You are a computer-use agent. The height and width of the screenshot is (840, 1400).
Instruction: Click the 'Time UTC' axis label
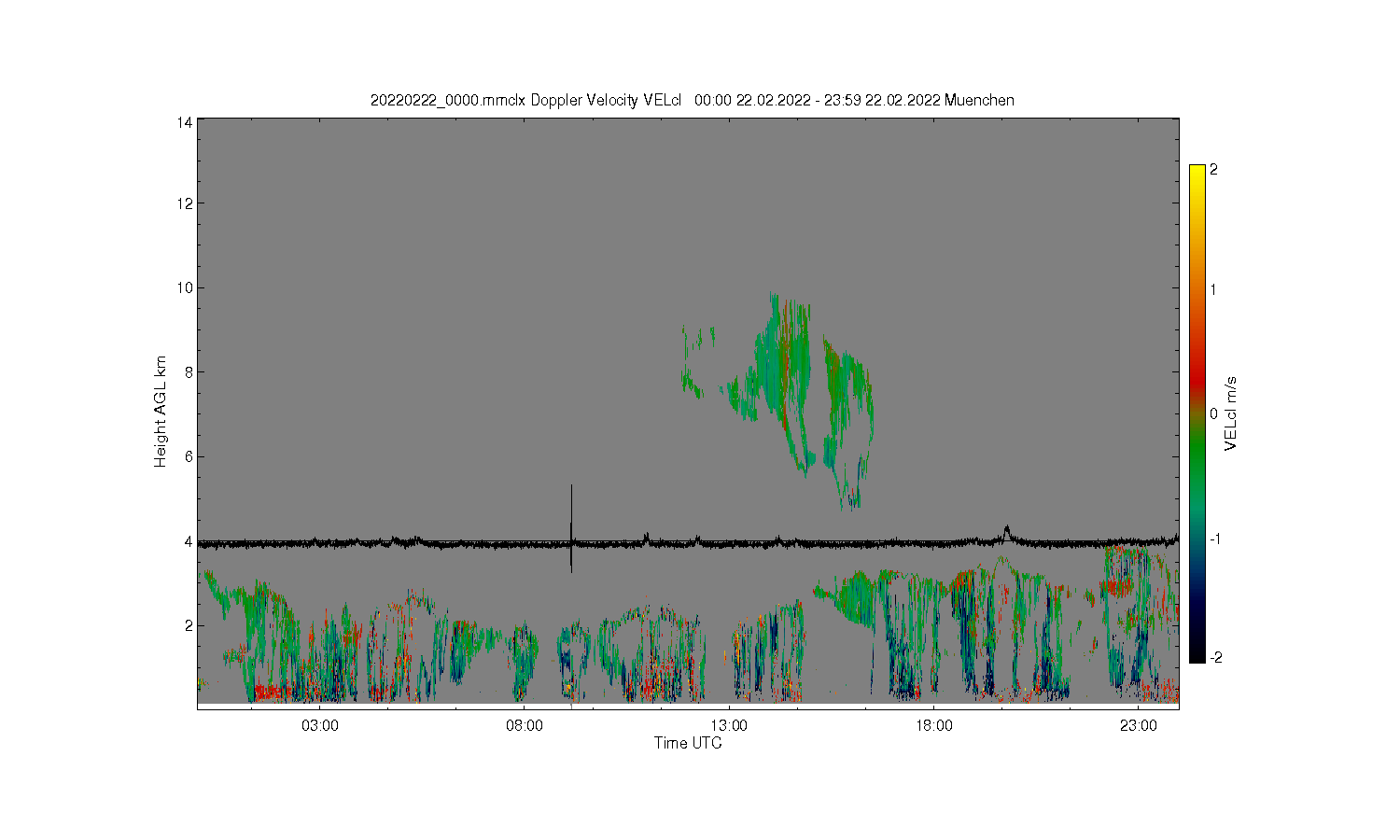(688, 743)
